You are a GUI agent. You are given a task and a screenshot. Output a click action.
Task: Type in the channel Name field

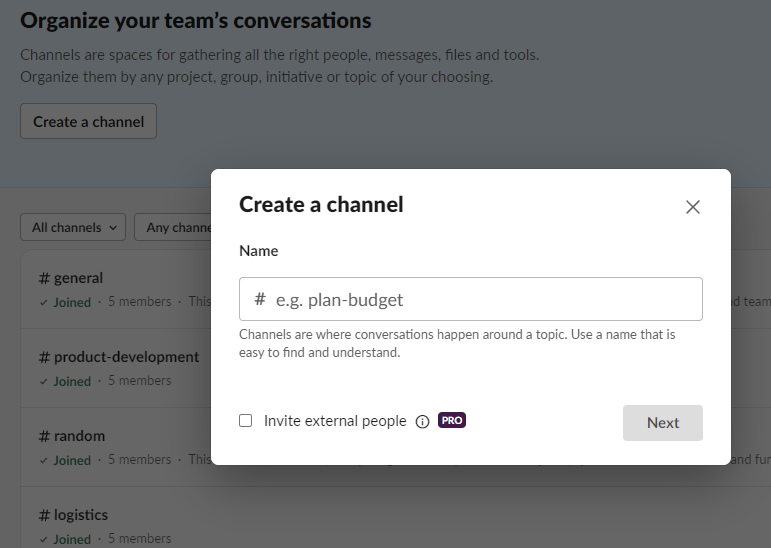click(x=480, y=299)
